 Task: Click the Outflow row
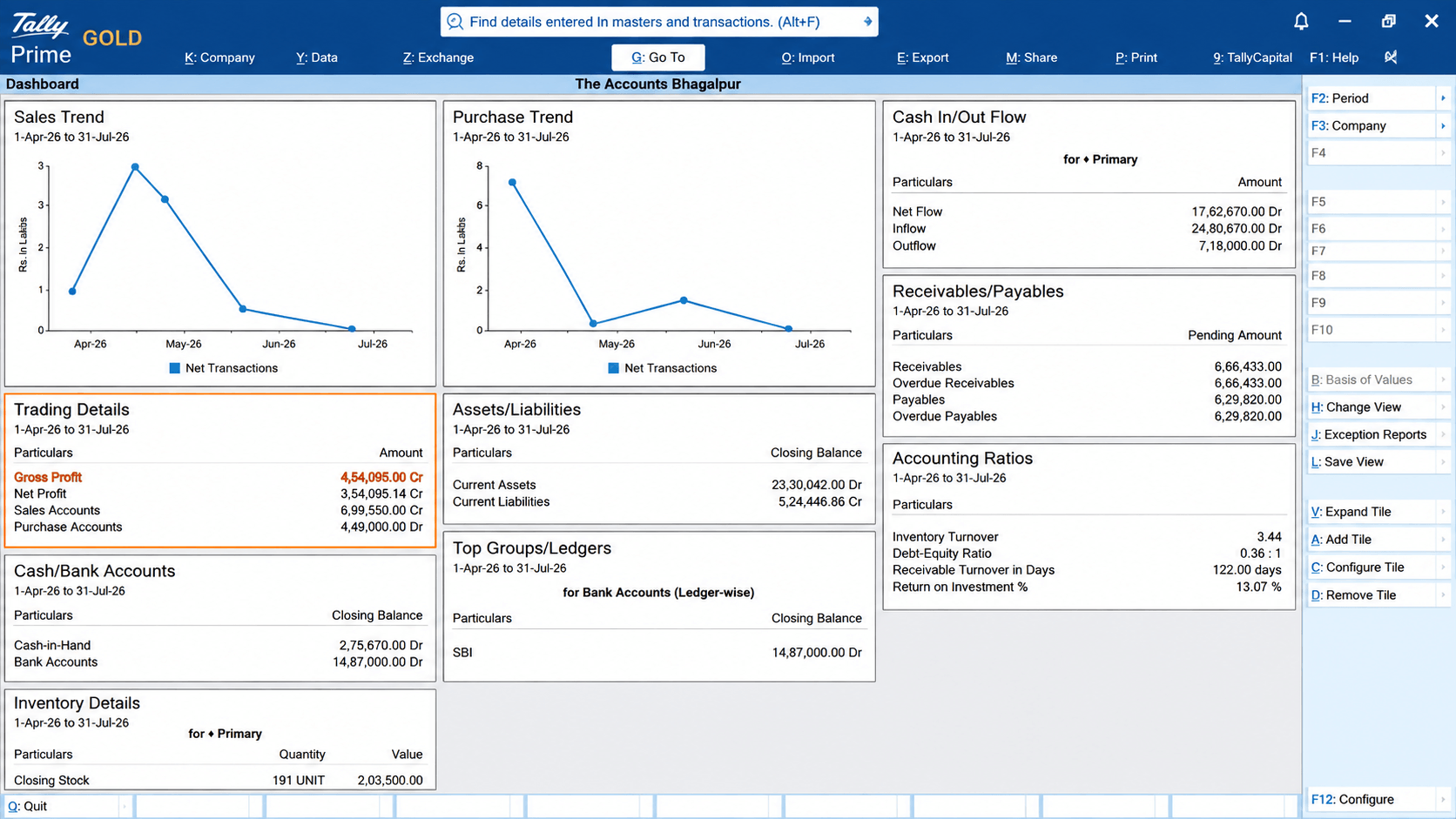click(1087, 245)
